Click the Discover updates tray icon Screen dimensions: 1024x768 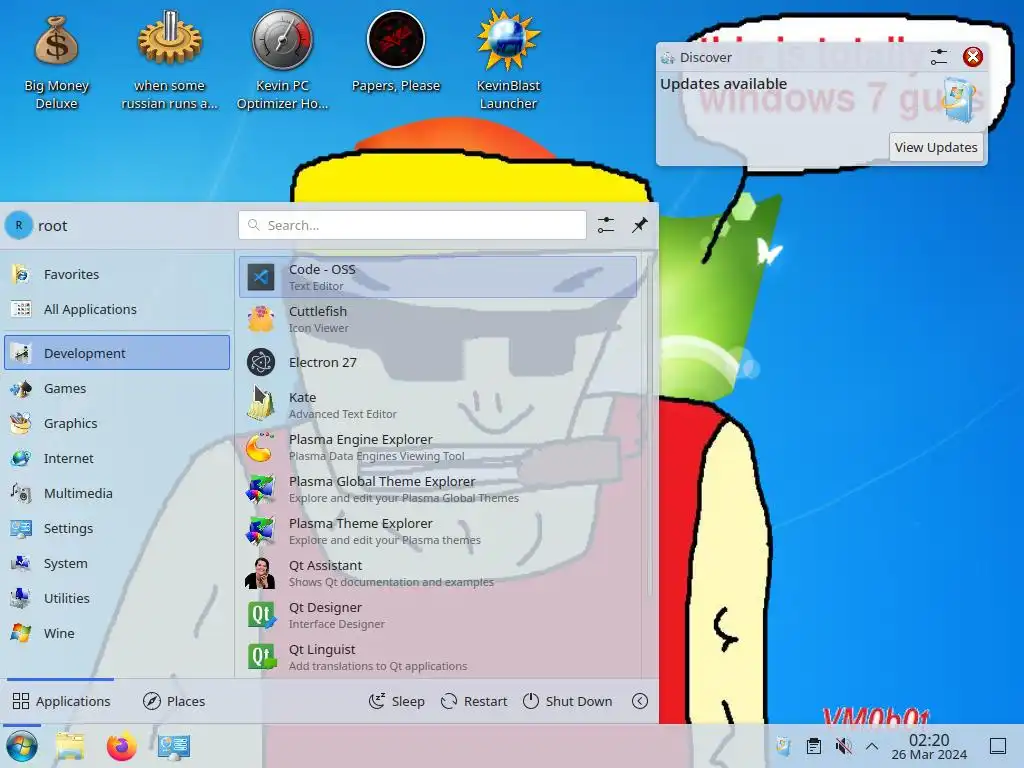tap(783, 746)
